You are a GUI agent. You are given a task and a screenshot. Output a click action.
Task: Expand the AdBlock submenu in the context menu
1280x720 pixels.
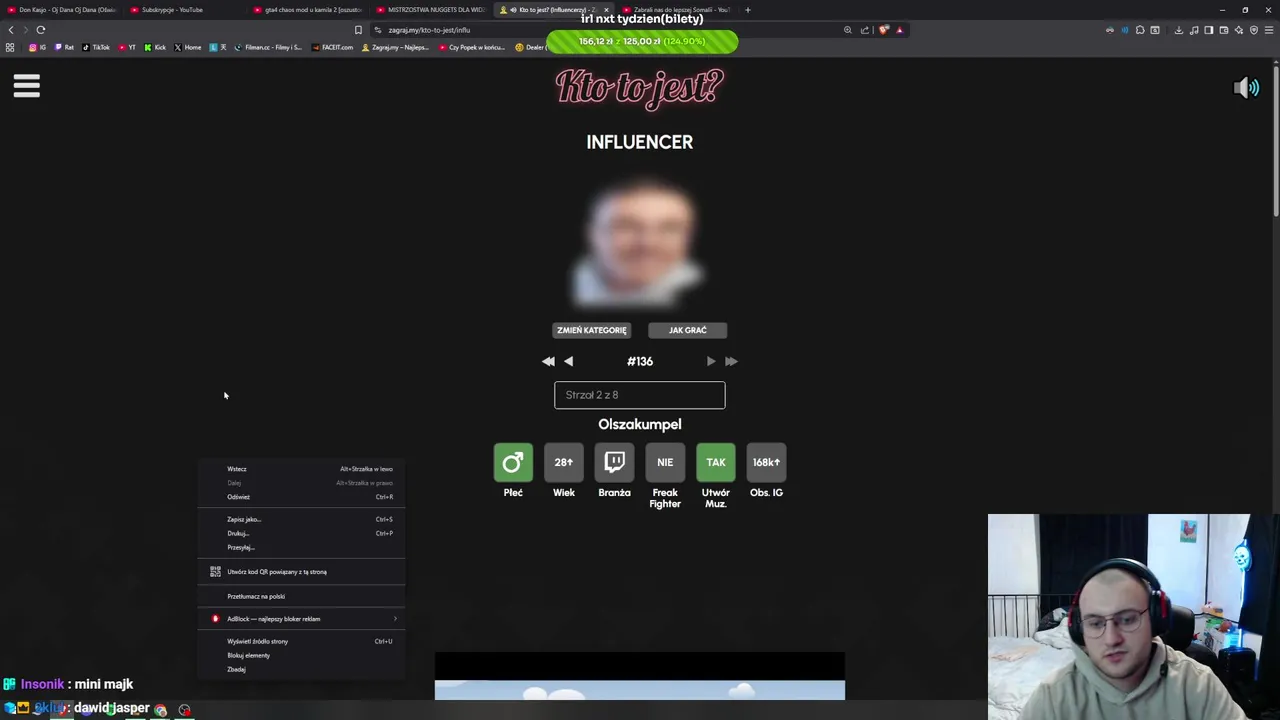coord(301,619)
